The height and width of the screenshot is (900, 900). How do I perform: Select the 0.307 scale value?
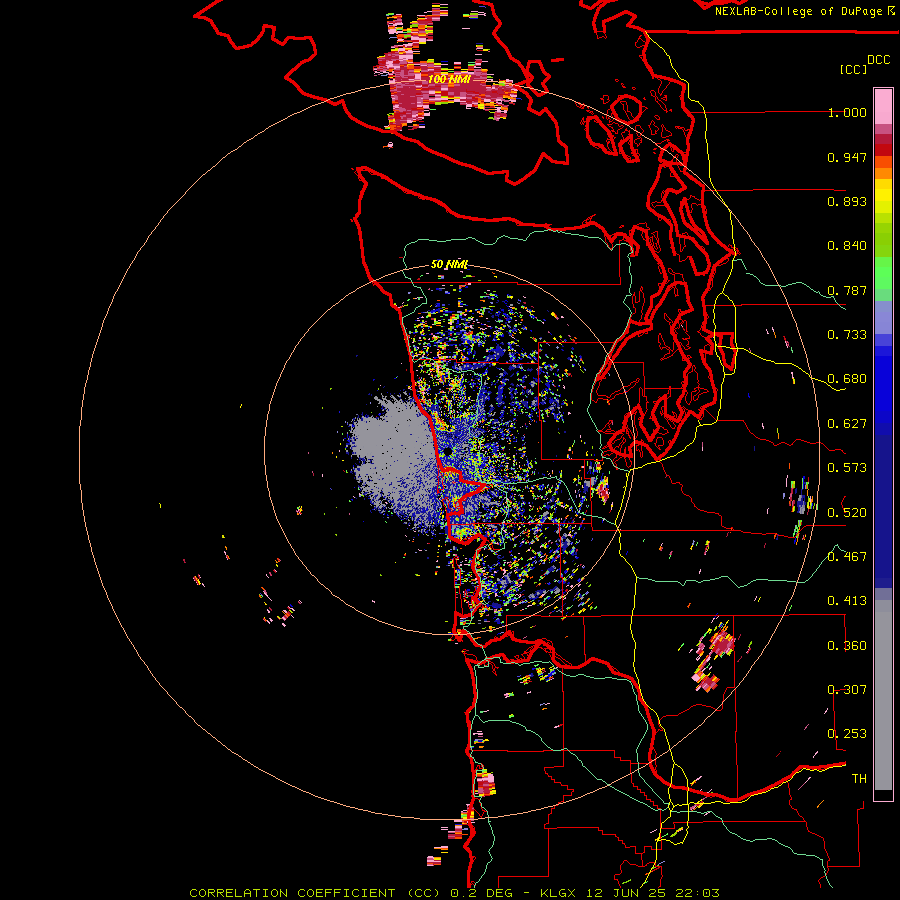tap(847, 689)
